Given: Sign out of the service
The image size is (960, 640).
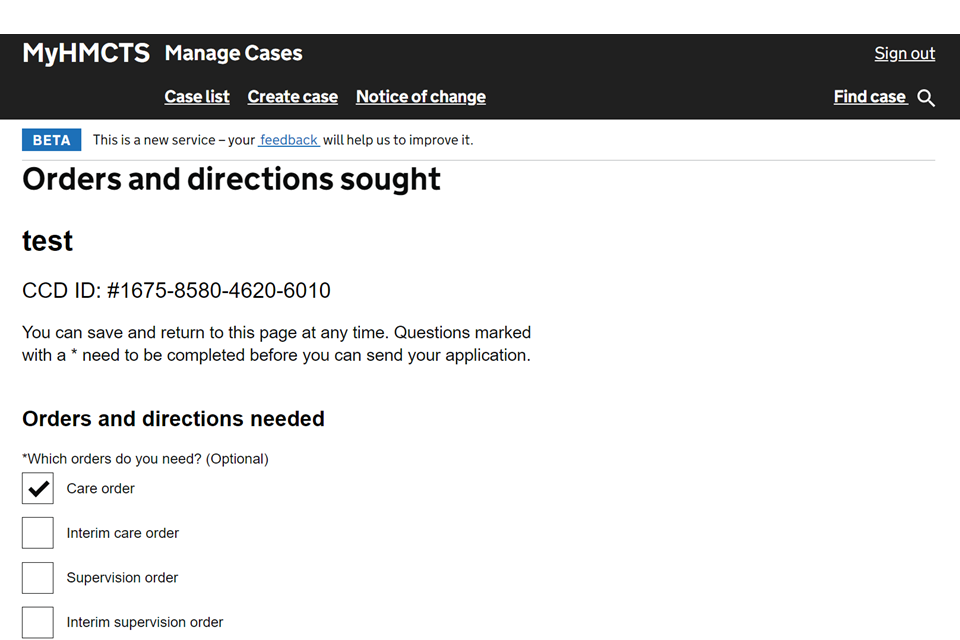Looking at the screenshot, I should point(904,53).
